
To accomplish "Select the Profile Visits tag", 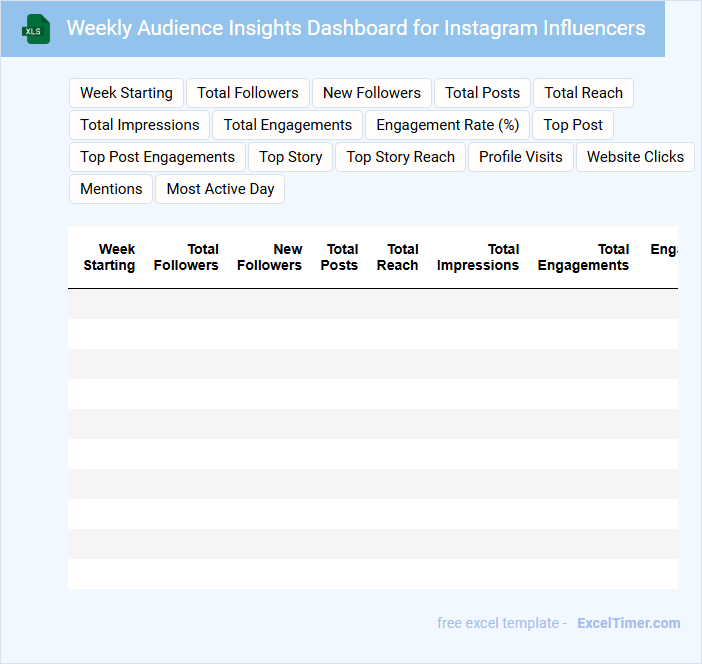I will tap(520, 157).
